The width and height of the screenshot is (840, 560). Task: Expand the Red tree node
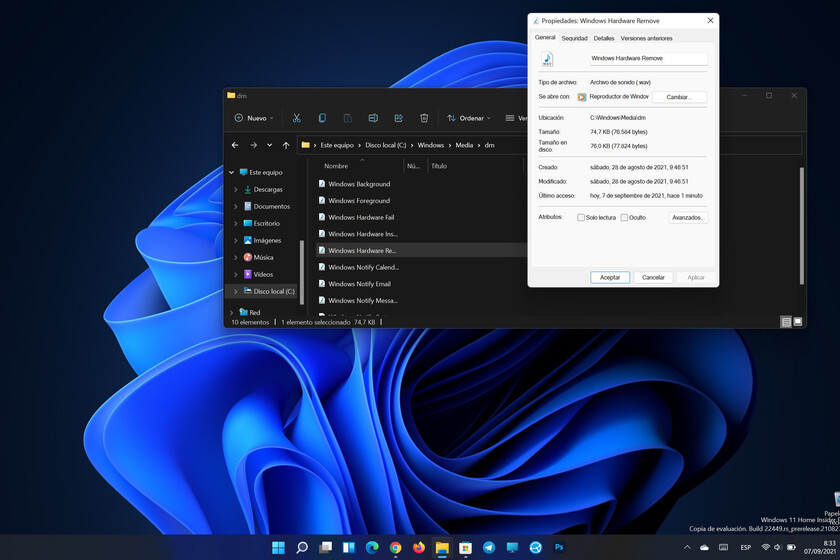coord(231,312)
